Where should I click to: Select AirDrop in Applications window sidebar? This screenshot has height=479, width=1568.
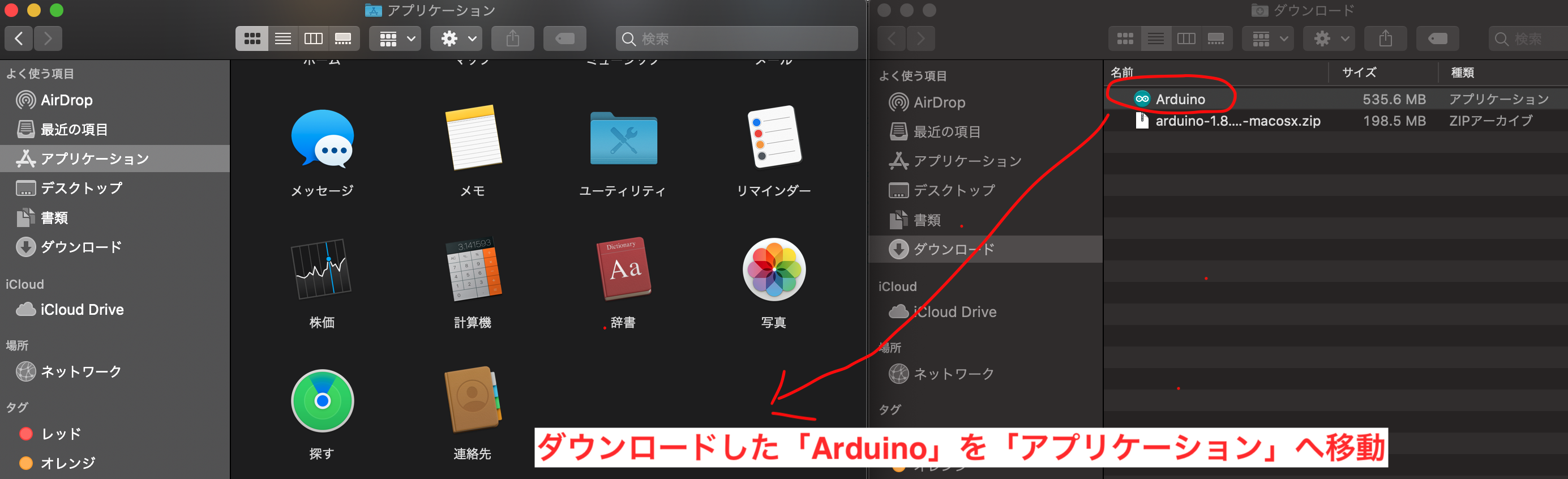(x=115, y=100)
